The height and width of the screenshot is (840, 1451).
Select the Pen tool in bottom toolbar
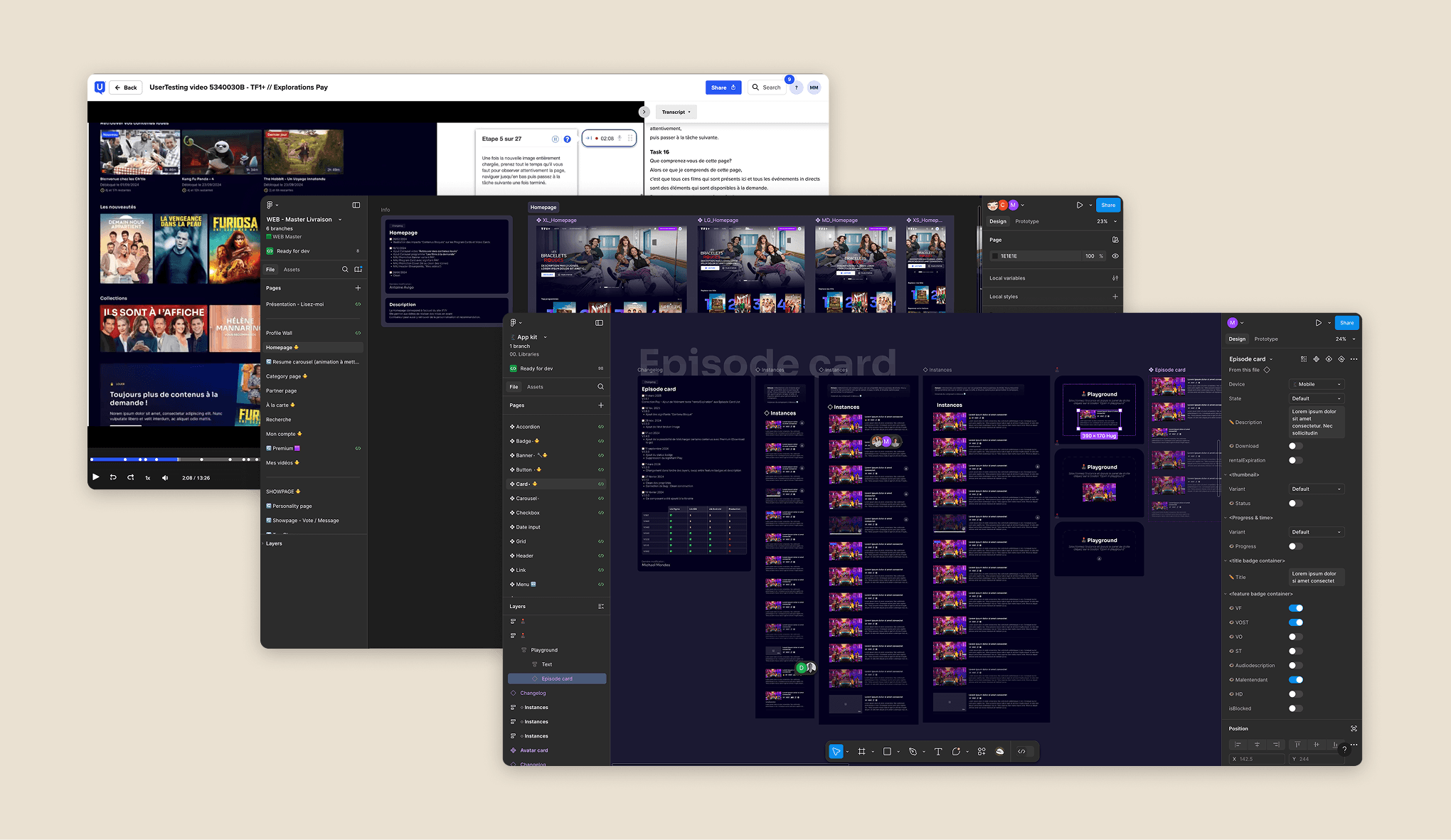[913, 752]
